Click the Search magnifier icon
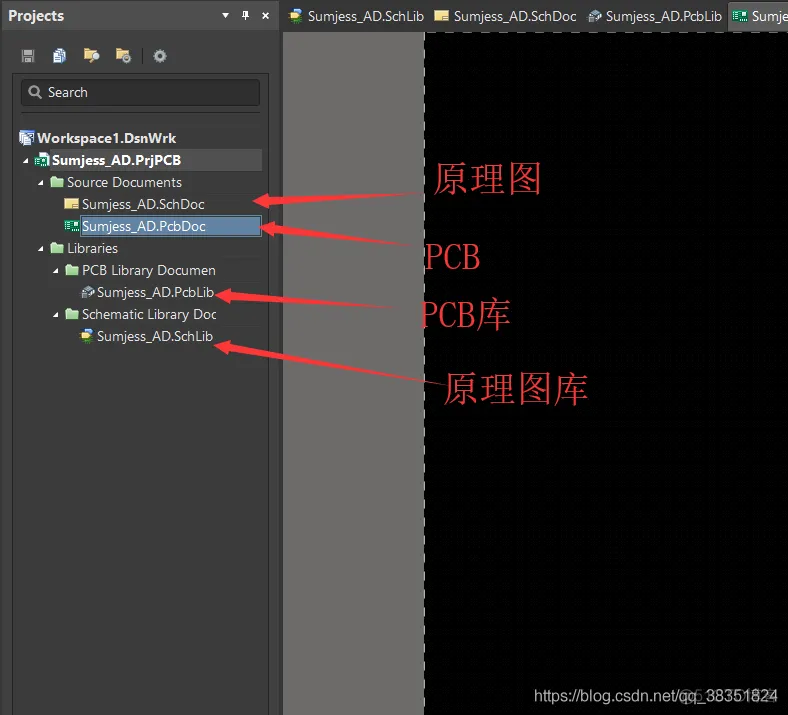Screen dimensions: 788x715 [35, 92]
